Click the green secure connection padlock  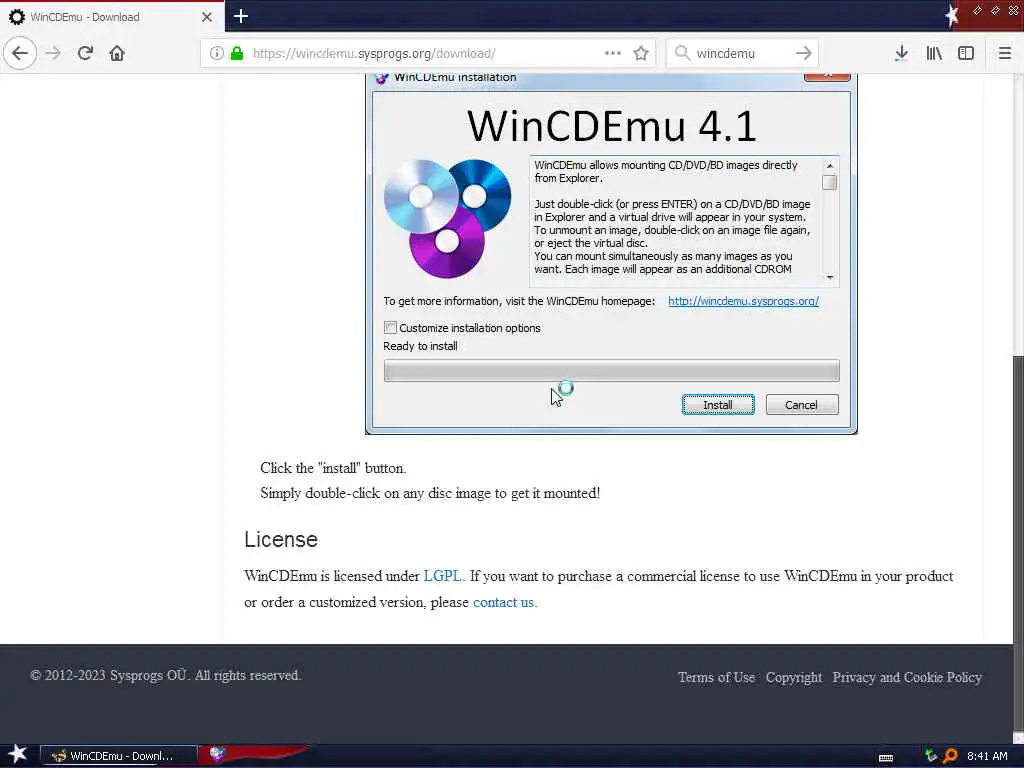click(237, 53)
